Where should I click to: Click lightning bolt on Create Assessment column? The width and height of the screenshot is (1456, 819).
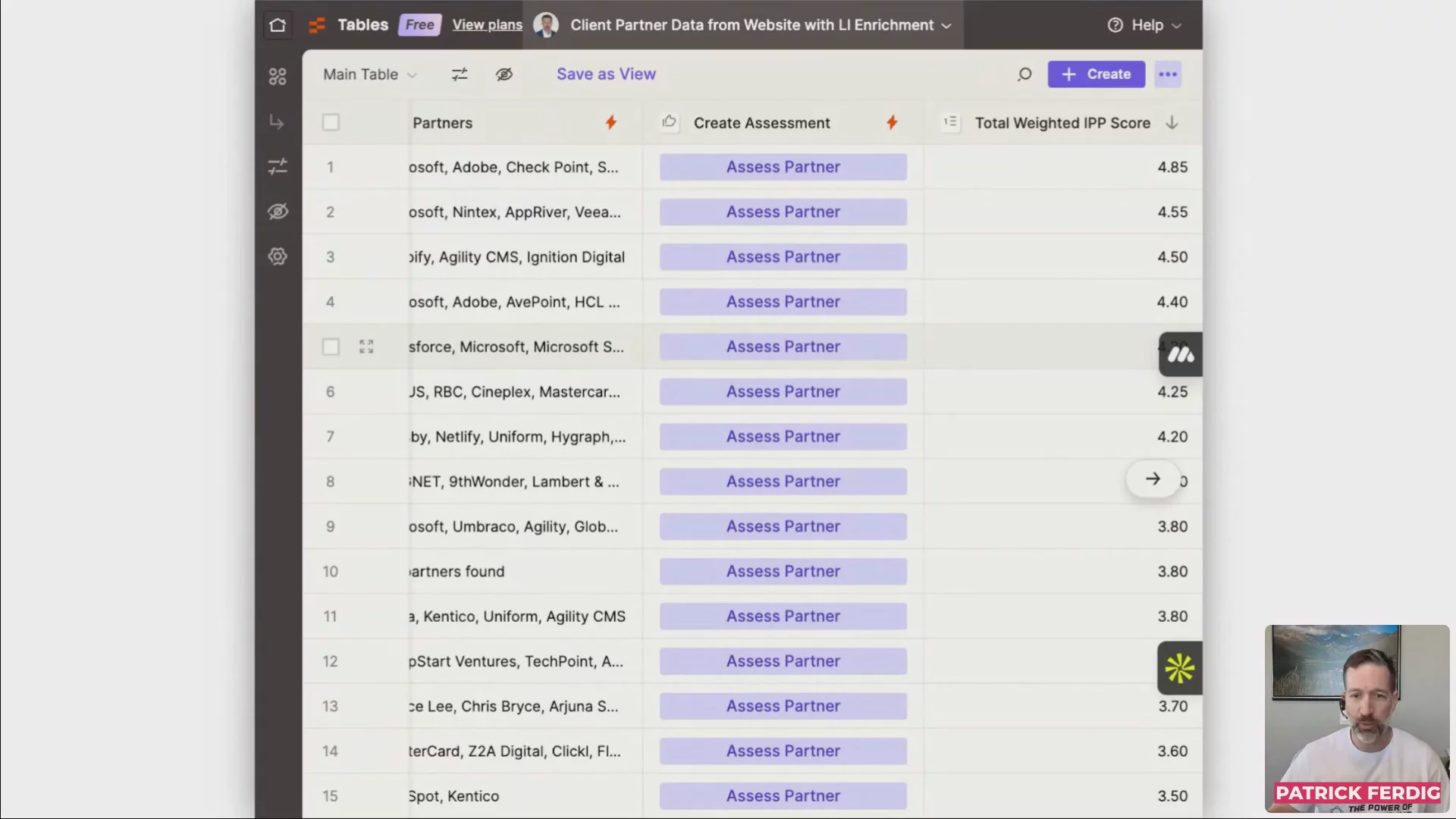point(892,122)
